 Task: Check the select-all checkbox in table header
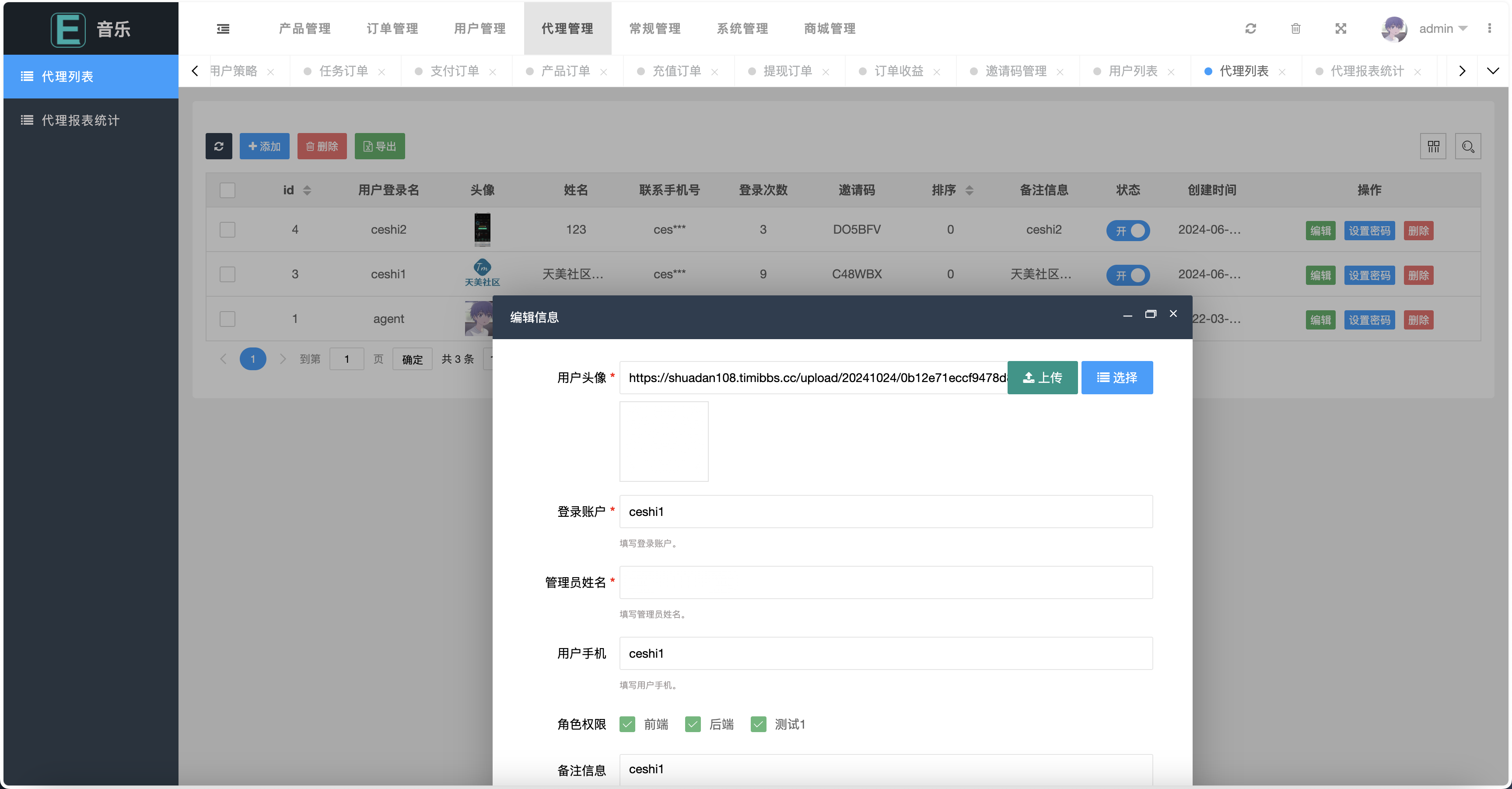pos(227,189)
